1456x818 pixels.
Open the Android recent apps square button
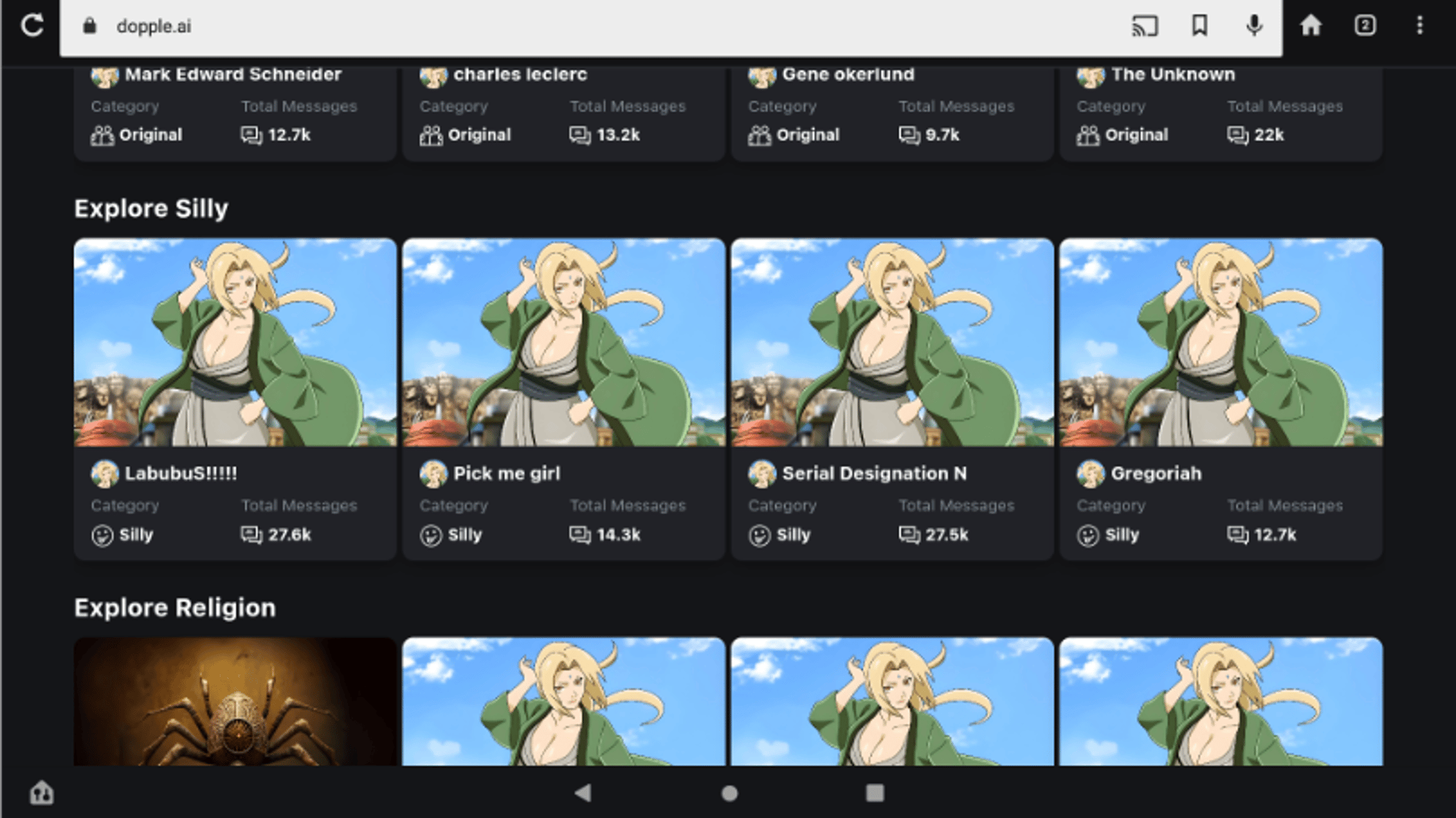click(x=874, y=793)
